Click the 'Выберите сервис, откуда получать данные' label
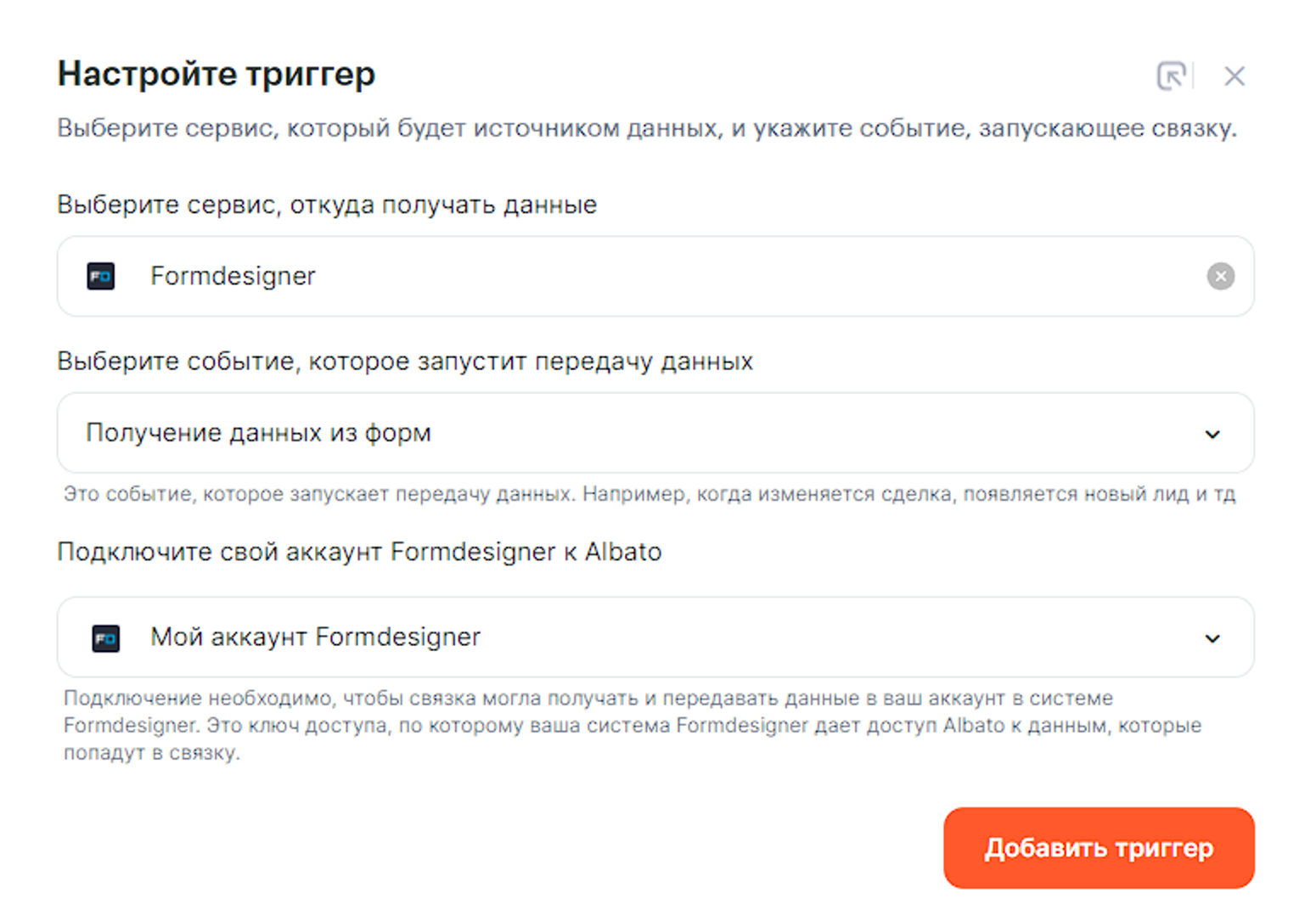 (x=327, y=205)
